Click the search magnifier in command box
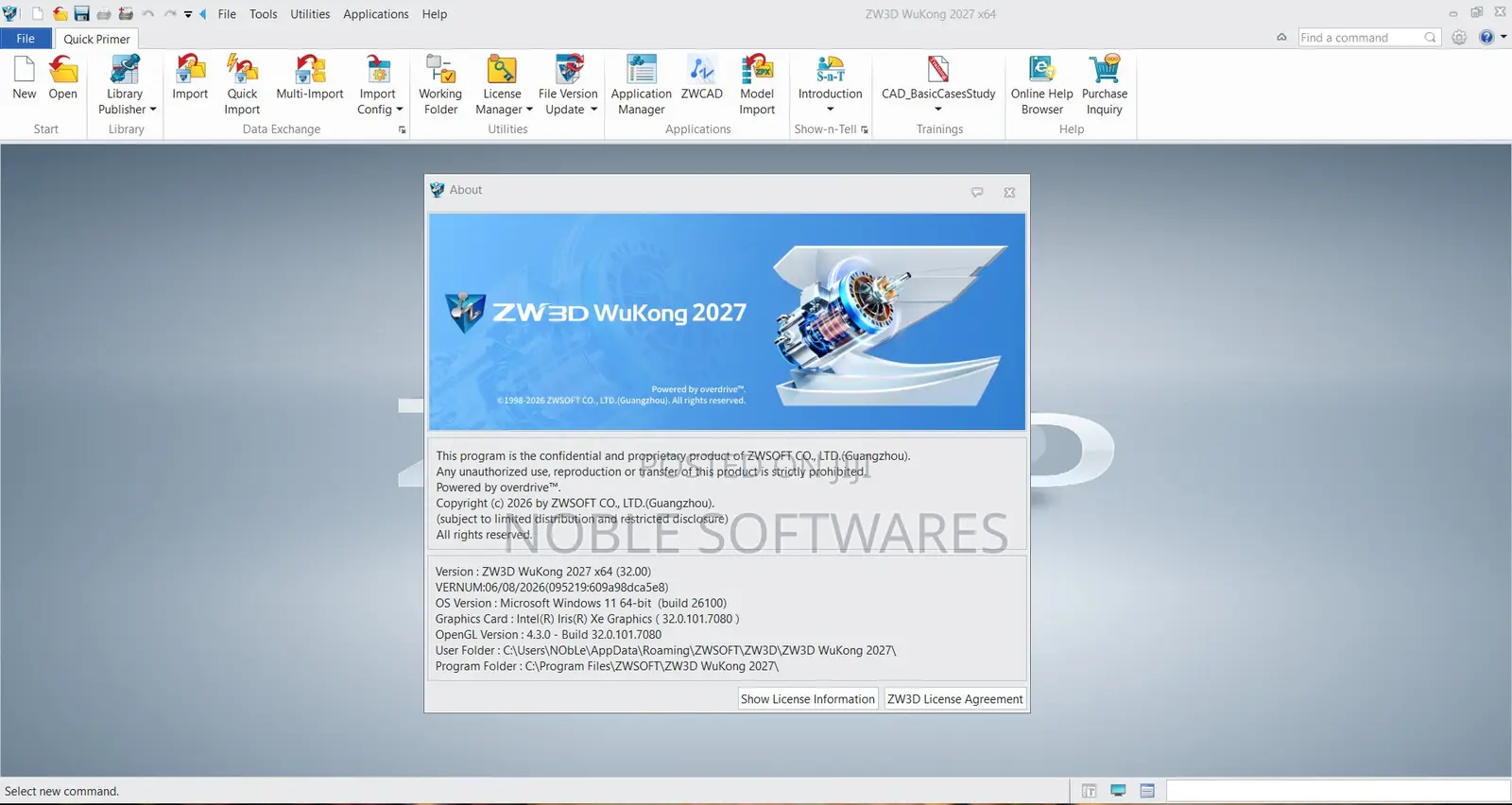1512x805 pixels. [1431, 38]
